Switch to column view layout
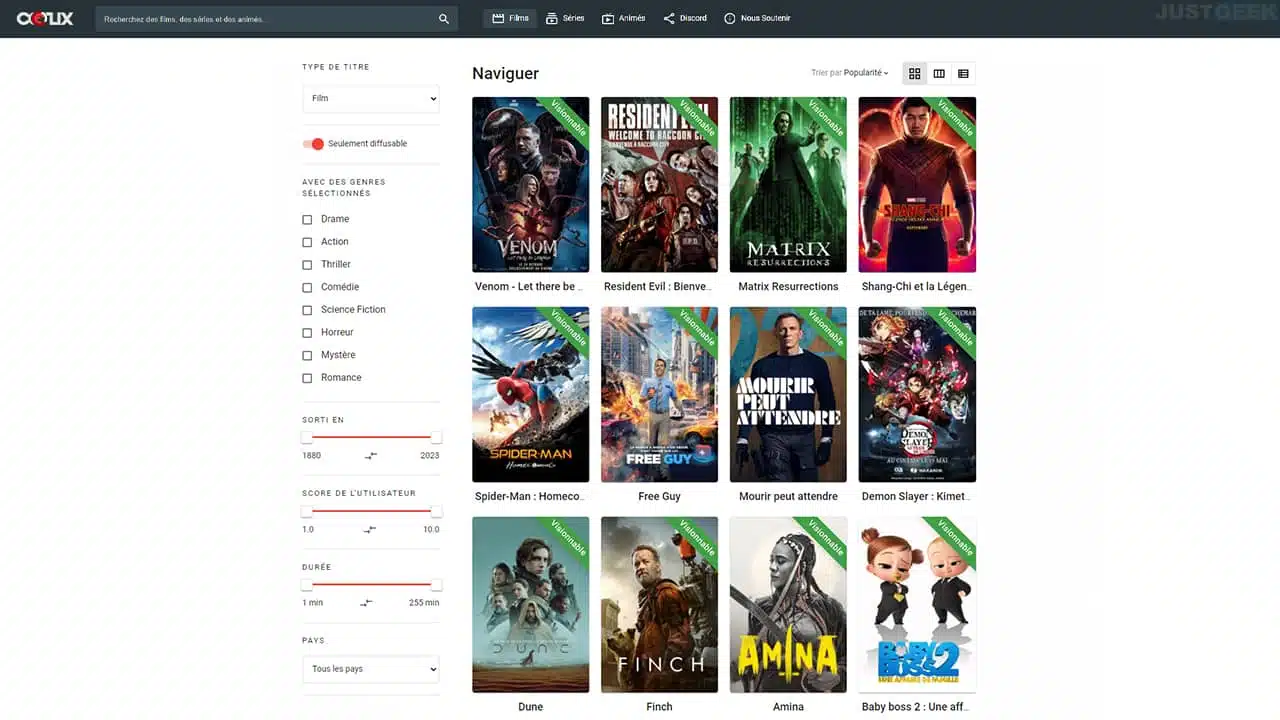1280x720 pixels. click(939, 73)
